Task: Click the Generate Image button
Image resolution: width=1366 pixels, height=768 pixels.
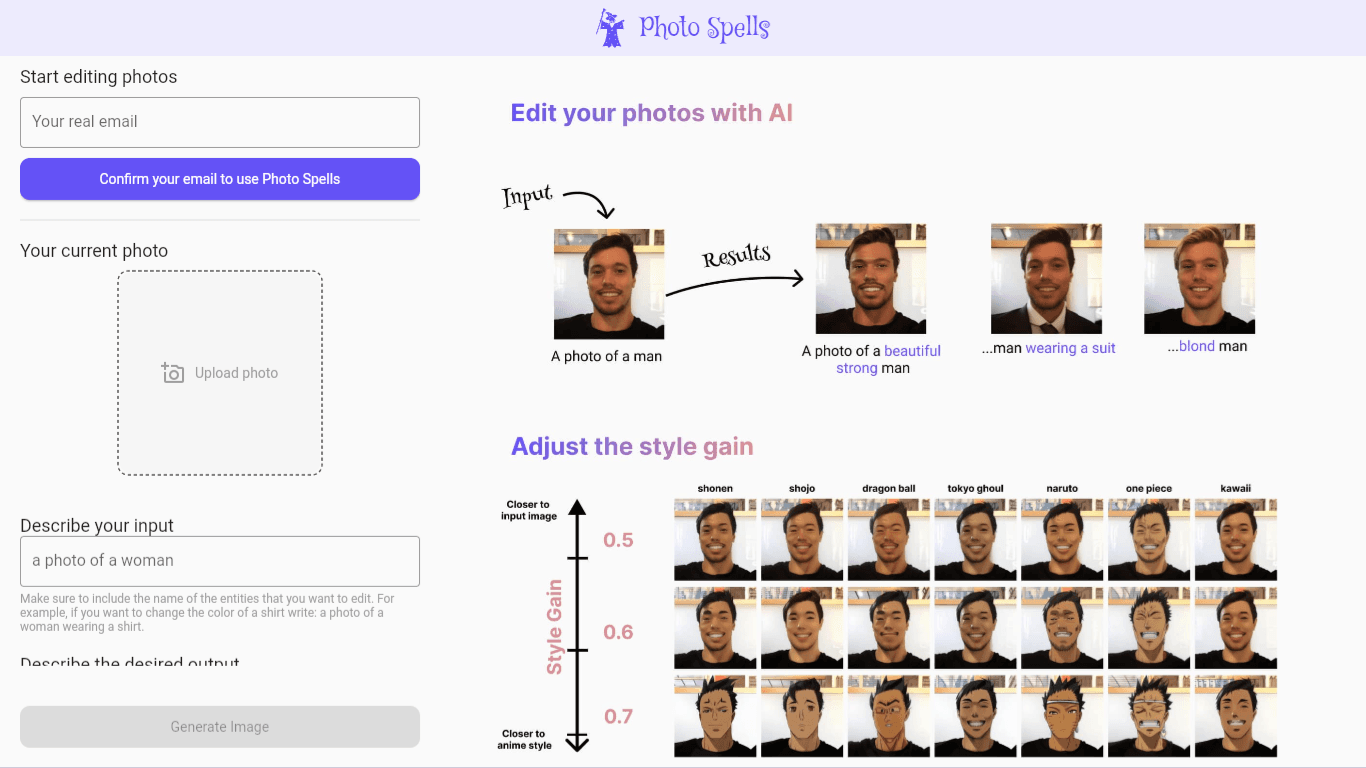Action: click(x=220, y=727)
